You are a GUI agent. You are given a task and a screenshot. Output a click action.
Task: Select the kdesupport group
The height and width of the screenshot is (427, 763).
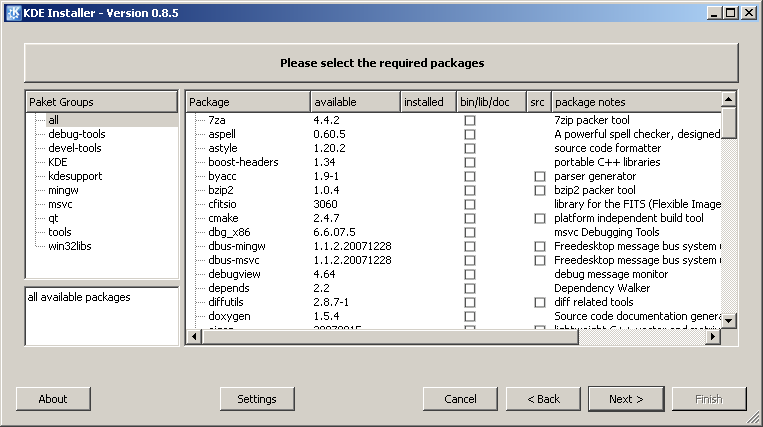tap(75, 177)
